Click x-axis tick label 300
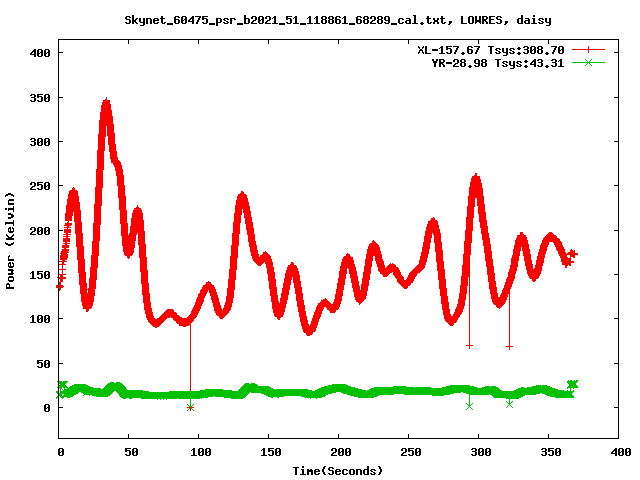This screenshot has height=480, width=640. pyautogui.click(x=481, y=452)
